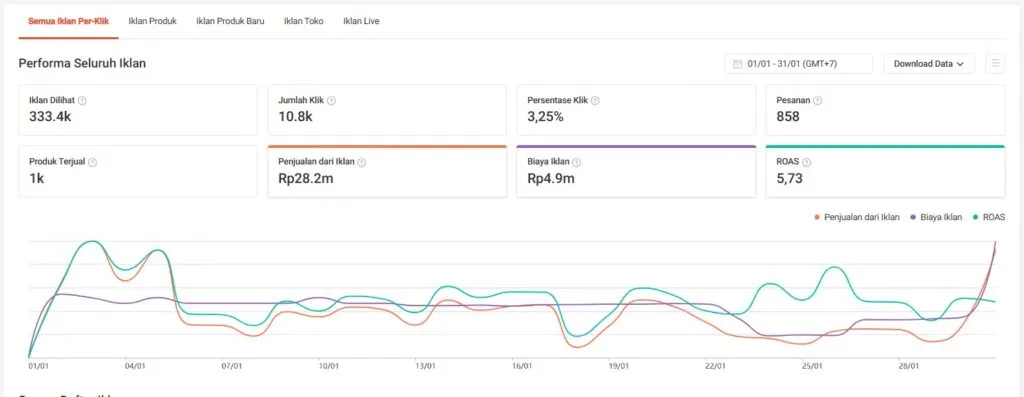This screenshot has width=1024, height=397.
Task: Deselect the Penjualan dari Iklan Rp28.2m card
Action: [x=387, y=171]
